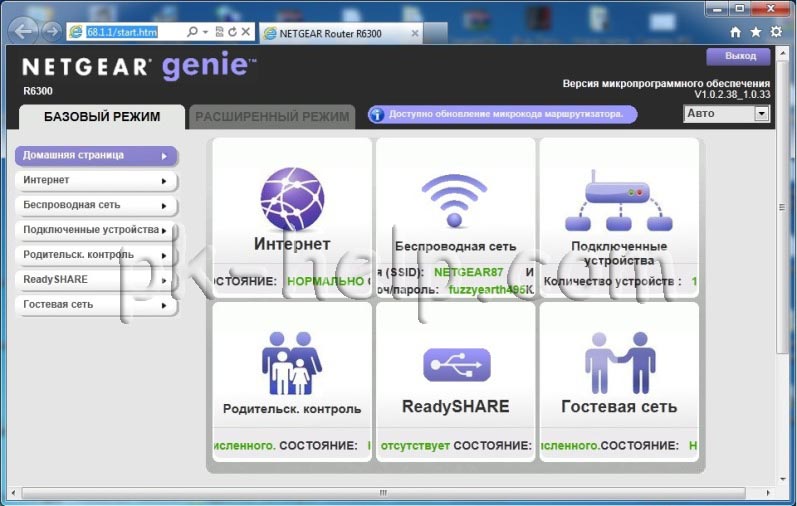Click the fuzzyearth495 password text
Image resolution: width=797 pixels, height=506 pixels.
point(486,290)
